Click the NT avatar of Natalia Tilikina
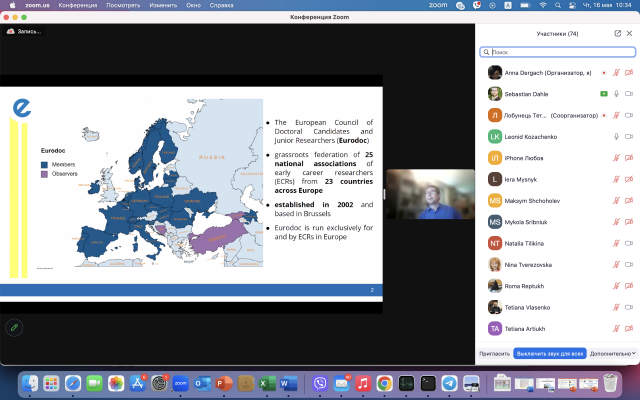 (495, 243)
